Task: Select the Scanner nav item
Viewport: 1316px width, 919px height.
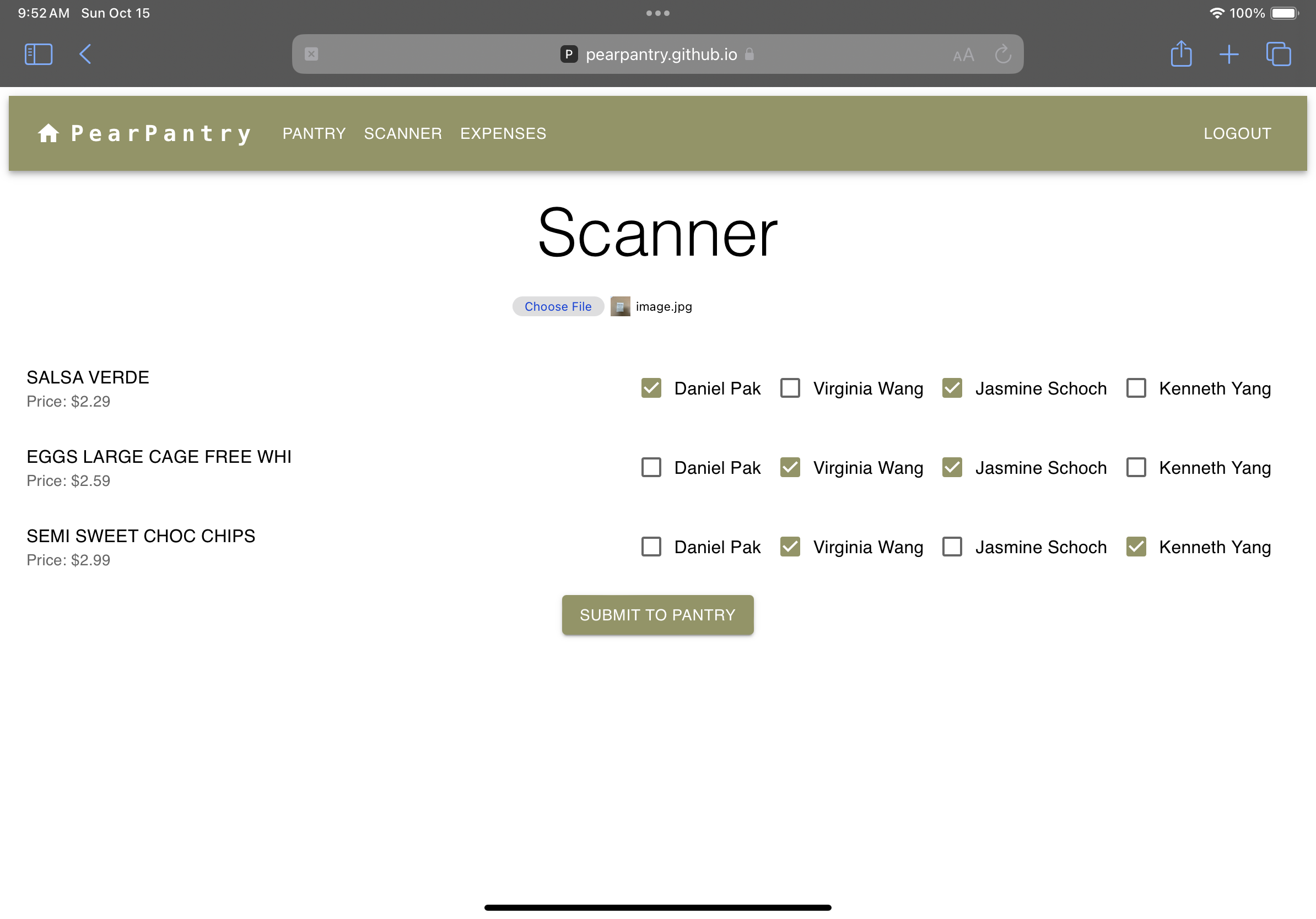Action: pos(402,133)
